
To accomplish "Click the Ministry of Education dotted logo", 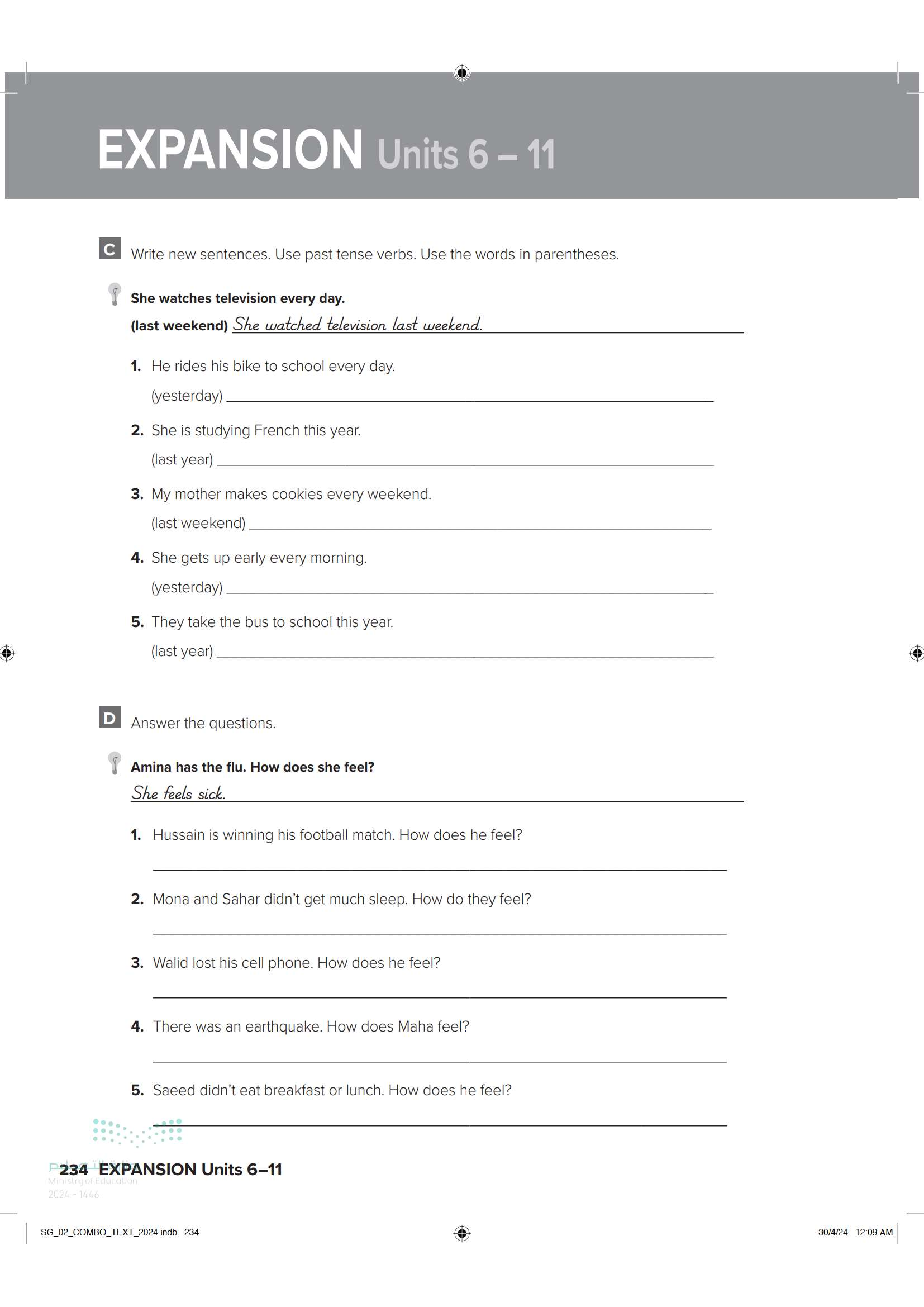I will [137, 1132].
